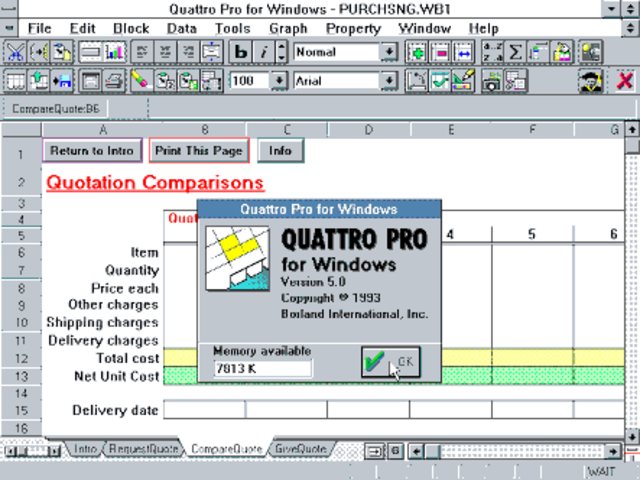The image size is (640, 480).
Task: Click the Arial font name field
Action: pos(336,81)
